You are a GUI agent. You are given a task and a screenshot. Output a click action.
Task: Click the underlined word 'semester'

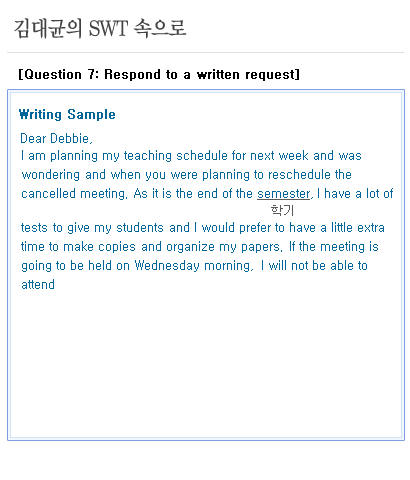coord(284,194)
